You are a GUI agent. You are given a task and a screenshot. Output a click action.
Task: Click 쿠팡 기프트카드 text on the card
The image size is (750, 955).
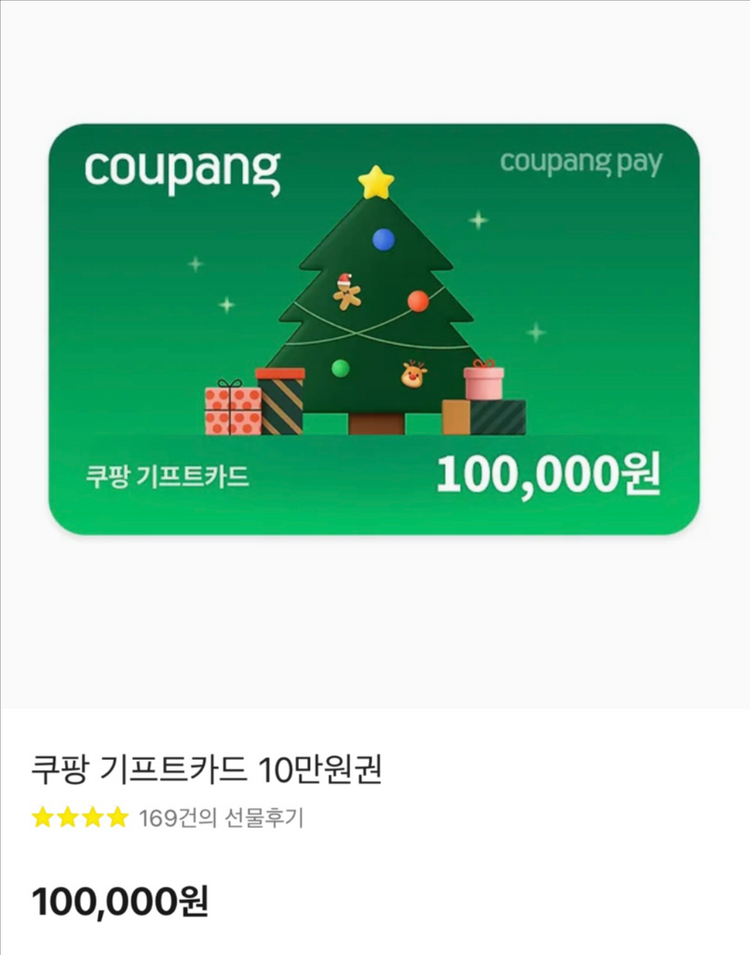click(167, 476)
